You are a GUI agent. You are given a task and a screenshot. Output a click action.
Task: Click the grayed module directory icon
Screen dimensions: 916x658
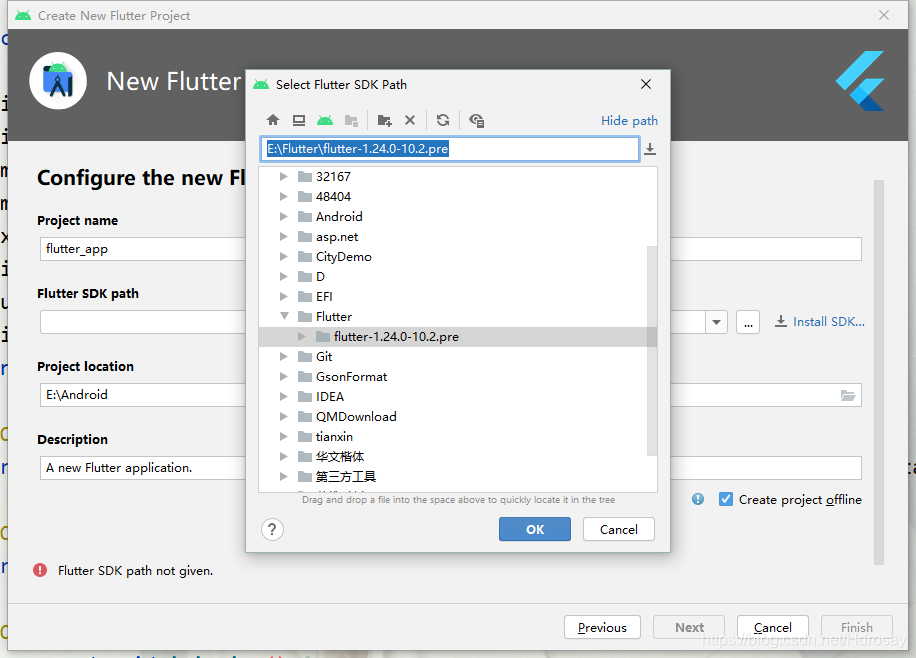[351, 120]
